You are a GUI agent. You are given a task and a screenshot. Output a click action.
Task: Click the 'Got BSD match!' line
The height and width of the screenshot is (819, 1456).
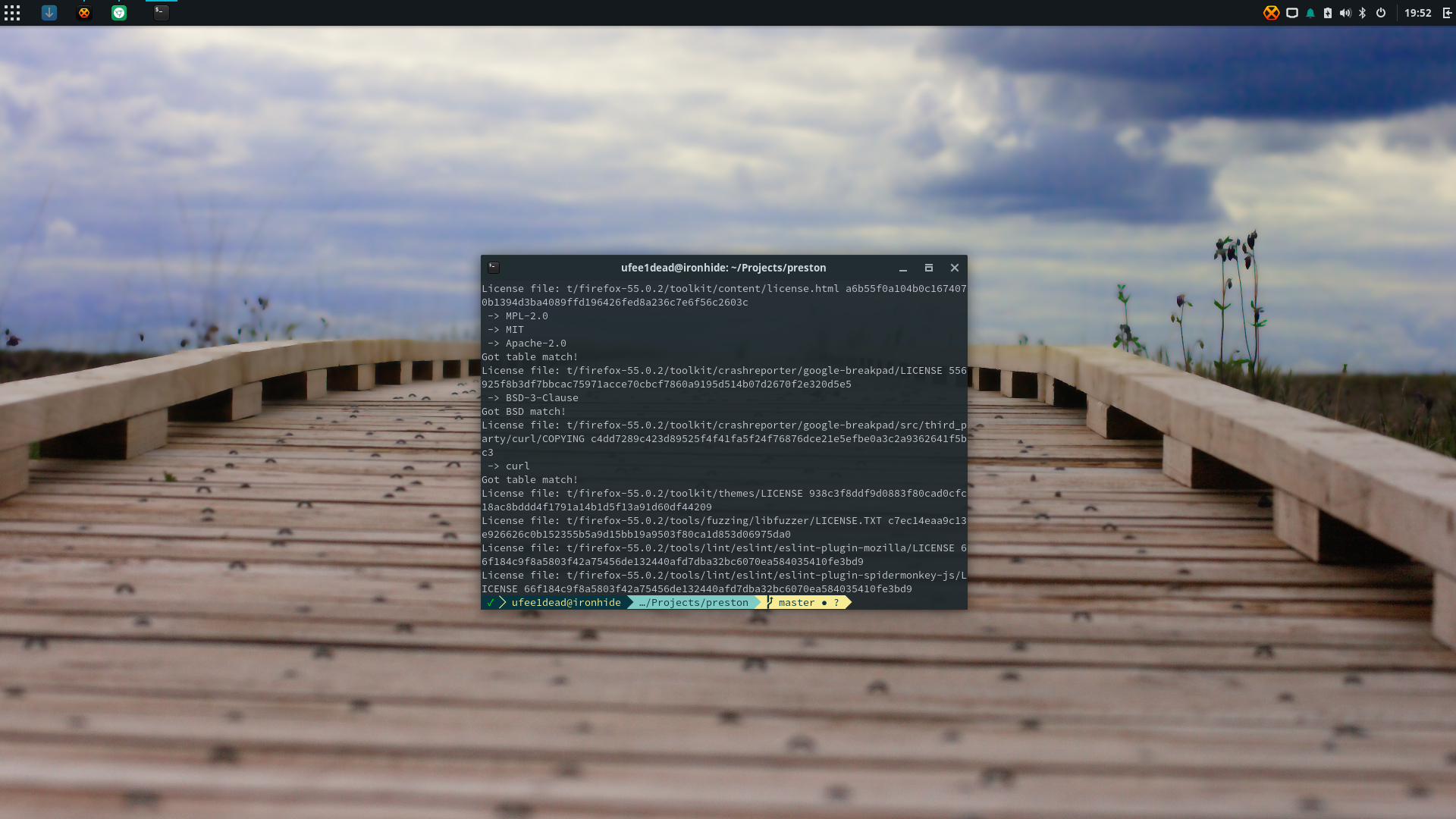(x=523, y=412)
